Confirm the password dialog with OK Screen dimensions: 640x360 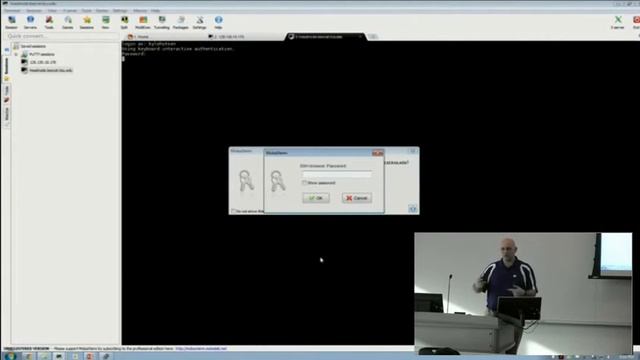tap(316, 198)
